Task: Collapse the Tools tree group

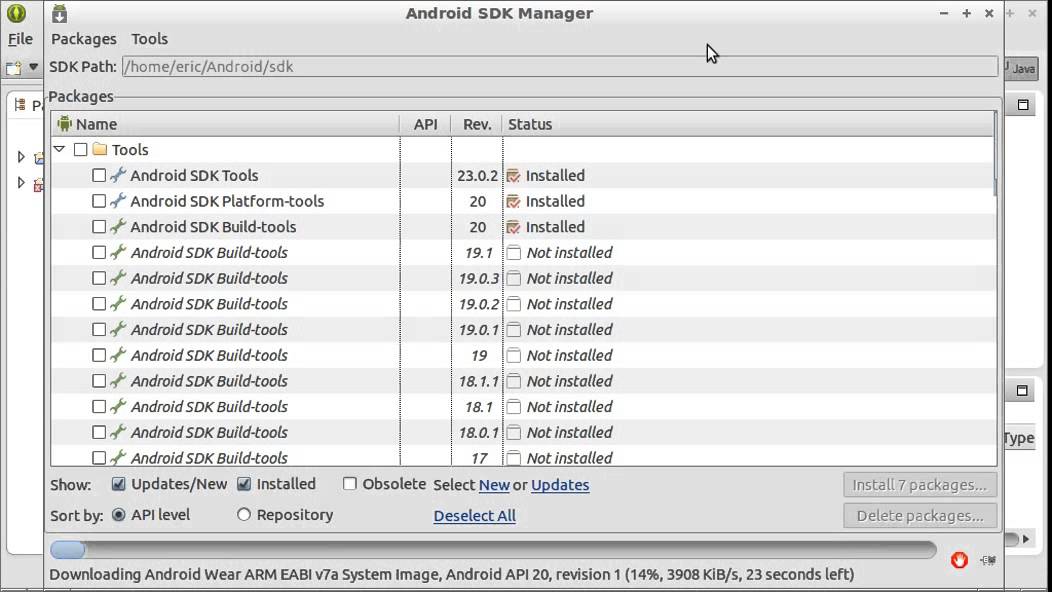Action: (x=59, y=149)
